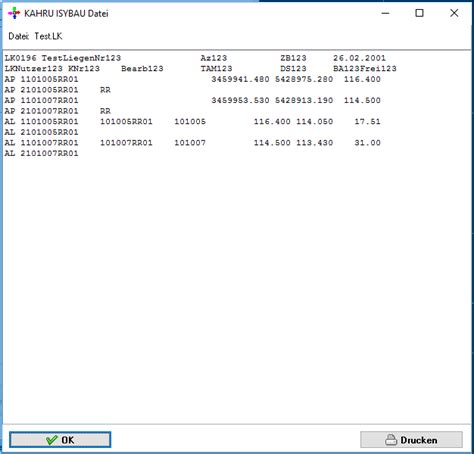Print the file with Drucken
Viewport: 474px width, 454px height.
click(411, 440)
